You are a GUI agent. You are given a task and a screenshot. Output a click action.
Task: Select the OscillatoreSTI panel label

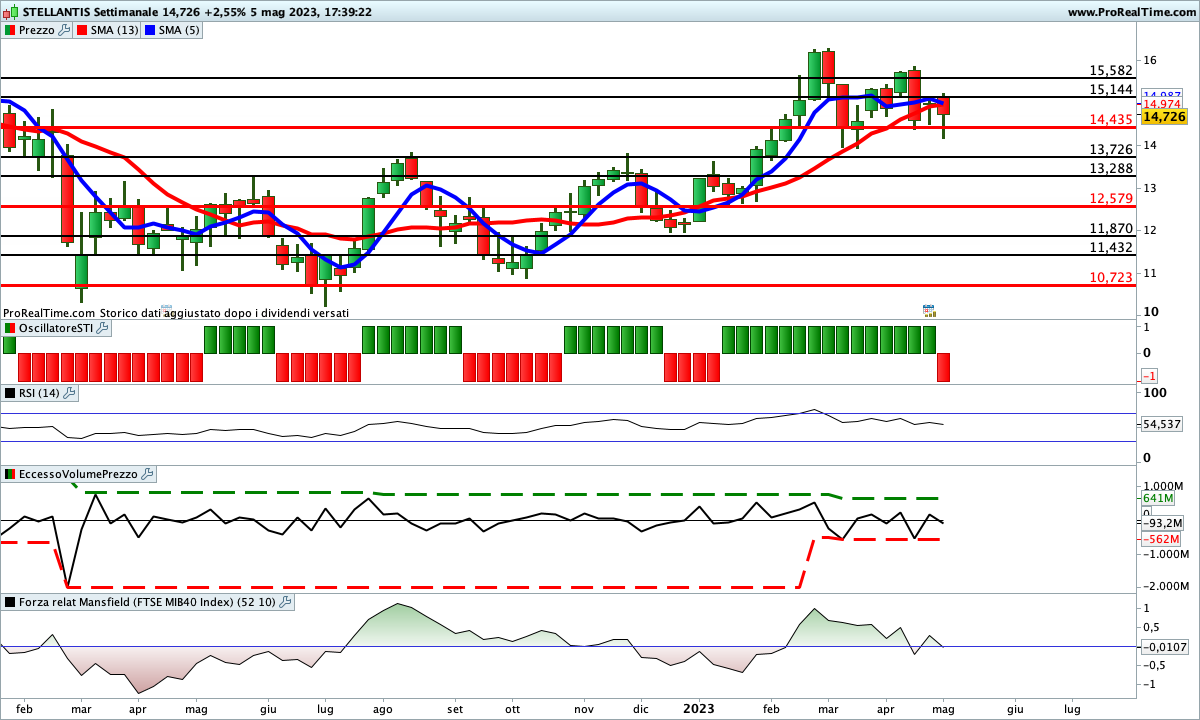[56, 328]
